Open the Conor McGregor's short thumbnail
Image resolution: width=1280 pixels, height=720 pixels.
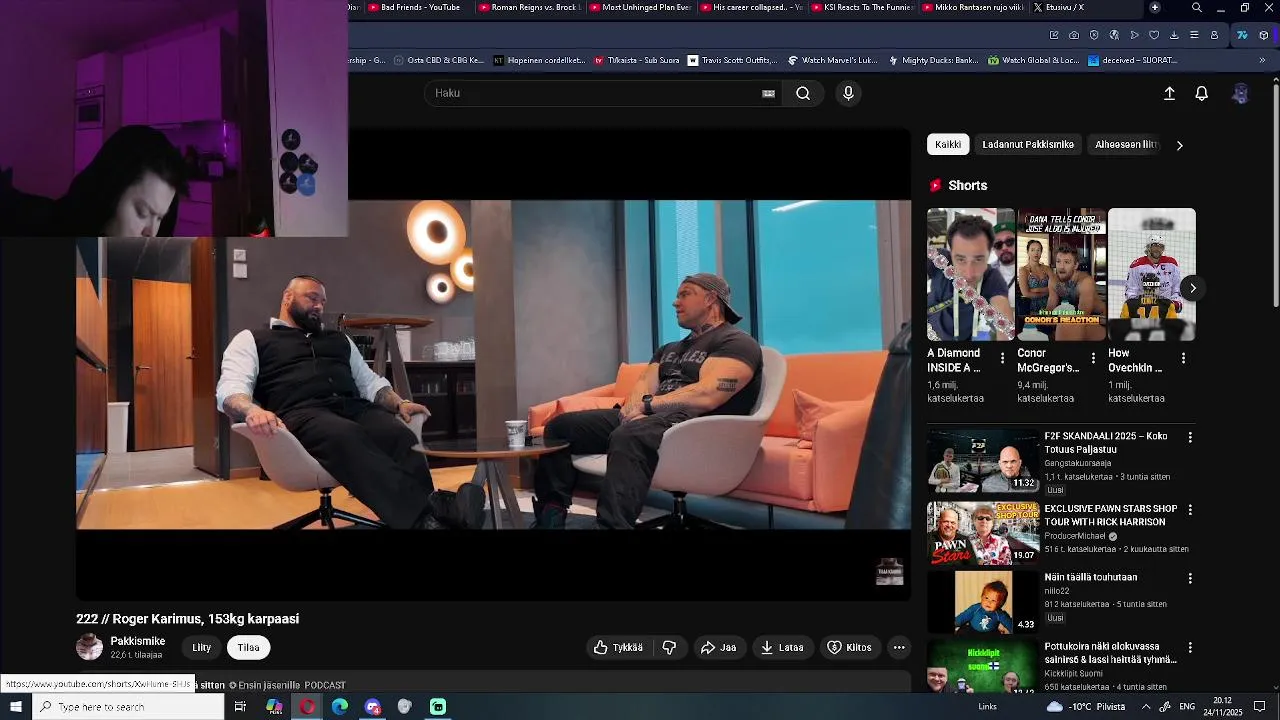pos(1061,274)
